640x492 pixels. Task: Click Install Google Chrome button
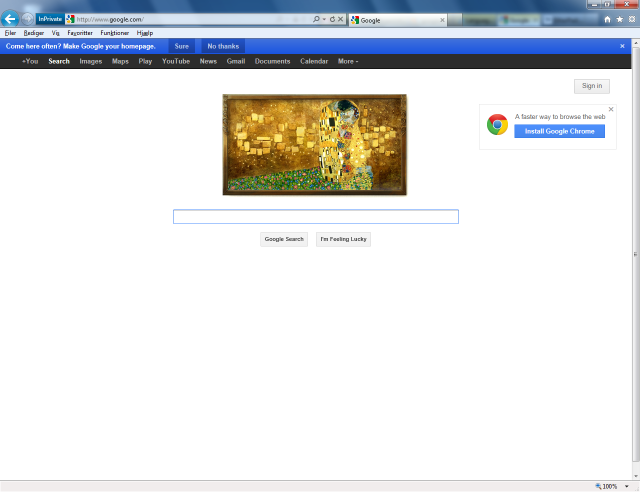pos(559,131)
